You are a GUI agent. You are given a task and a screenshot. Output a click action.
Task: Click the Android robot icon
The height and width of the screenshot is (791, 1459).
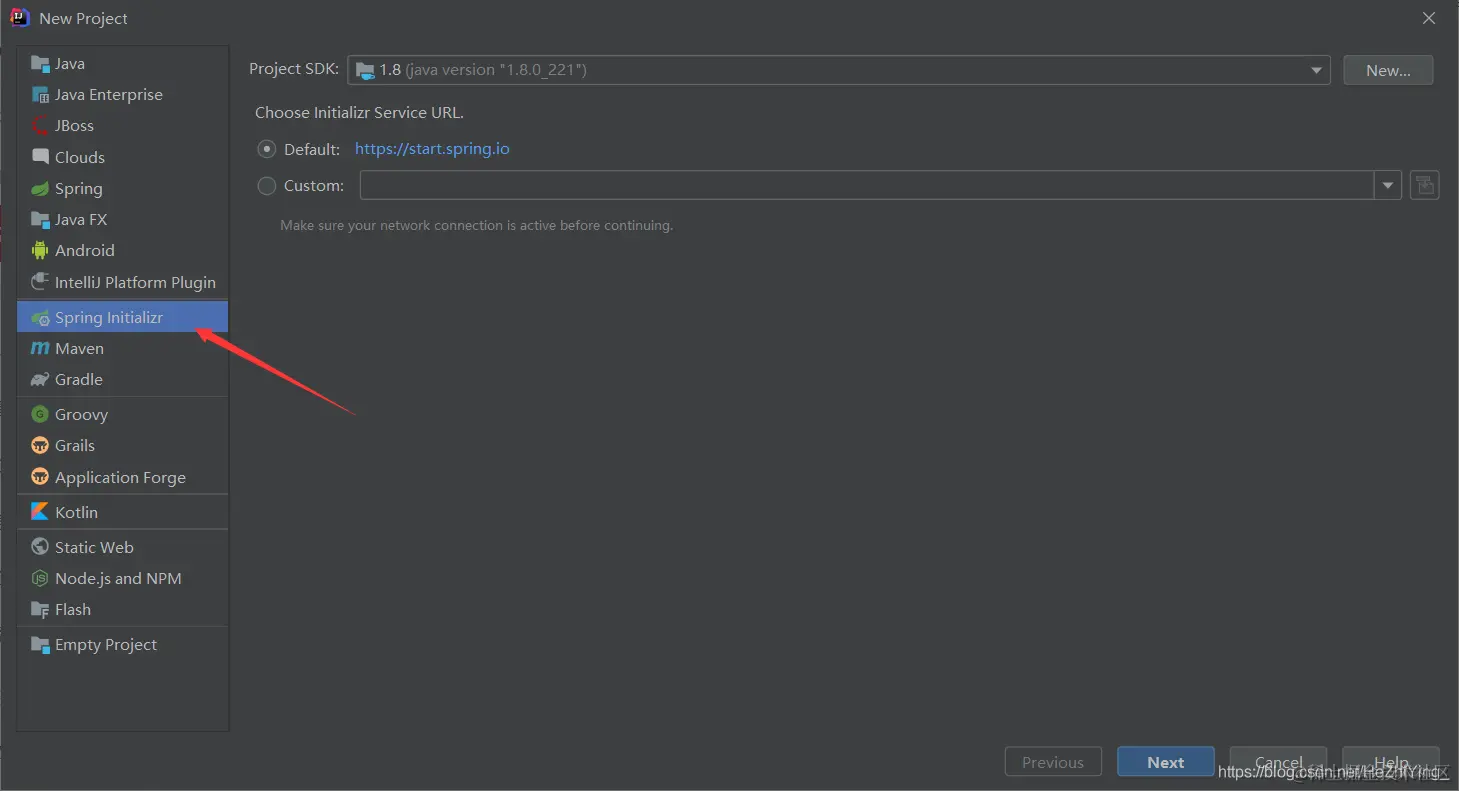click(x=40, y=250)
